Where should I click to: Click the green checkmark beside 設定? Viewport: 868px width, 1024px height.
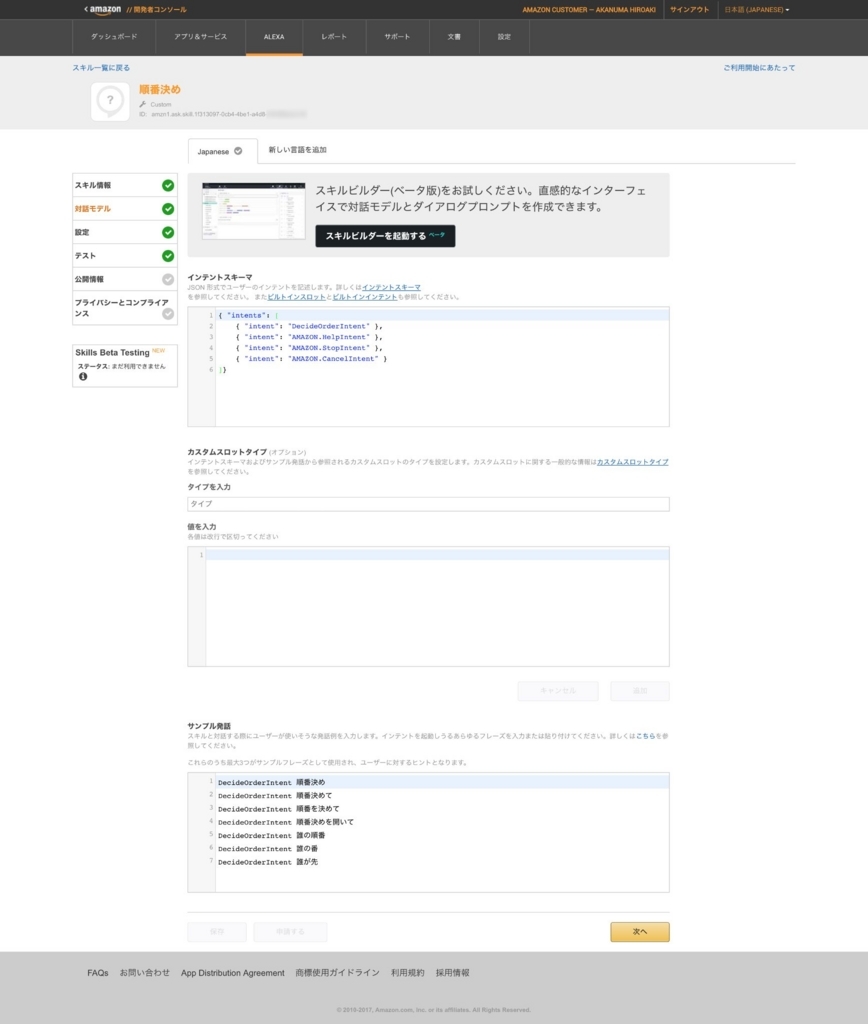(168, 232)
